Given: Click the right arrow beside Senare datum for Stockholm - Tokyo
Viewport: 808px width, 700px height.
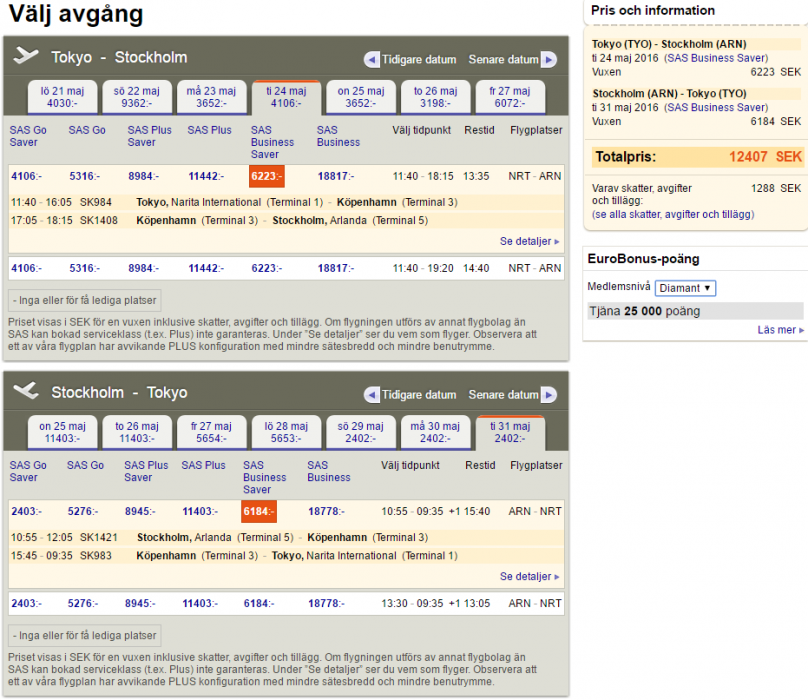Looking at the screenshot, I should (x=549, y=395).
